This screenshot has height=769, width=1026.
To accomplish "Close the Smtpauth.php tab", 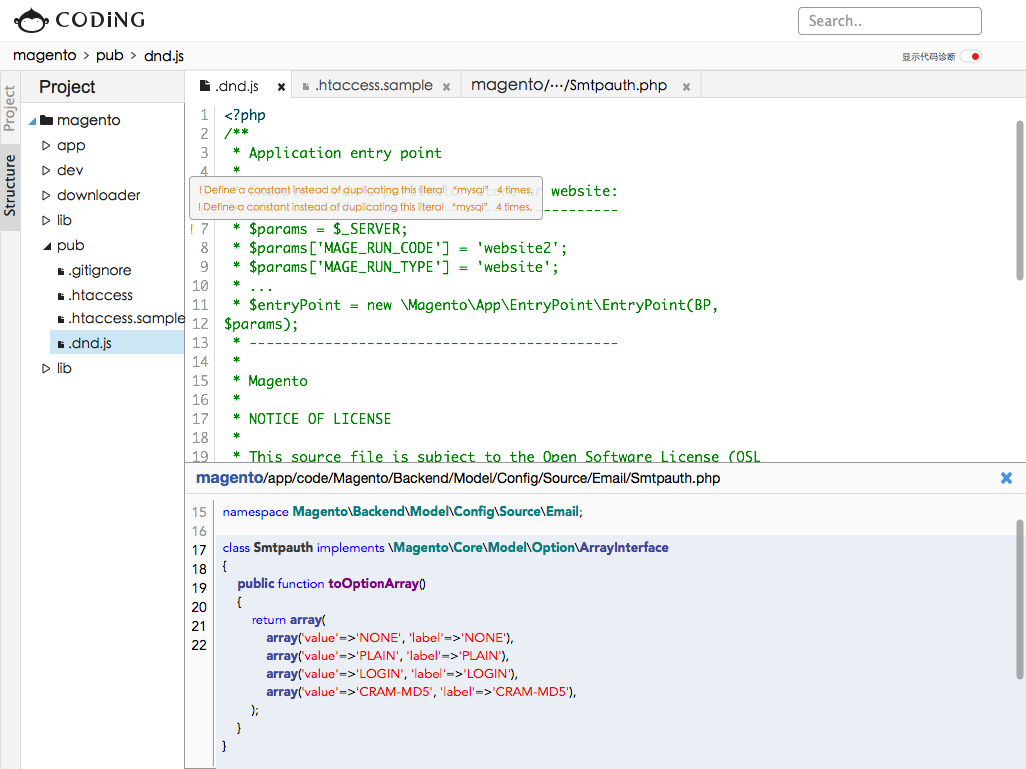I will 686,87.
